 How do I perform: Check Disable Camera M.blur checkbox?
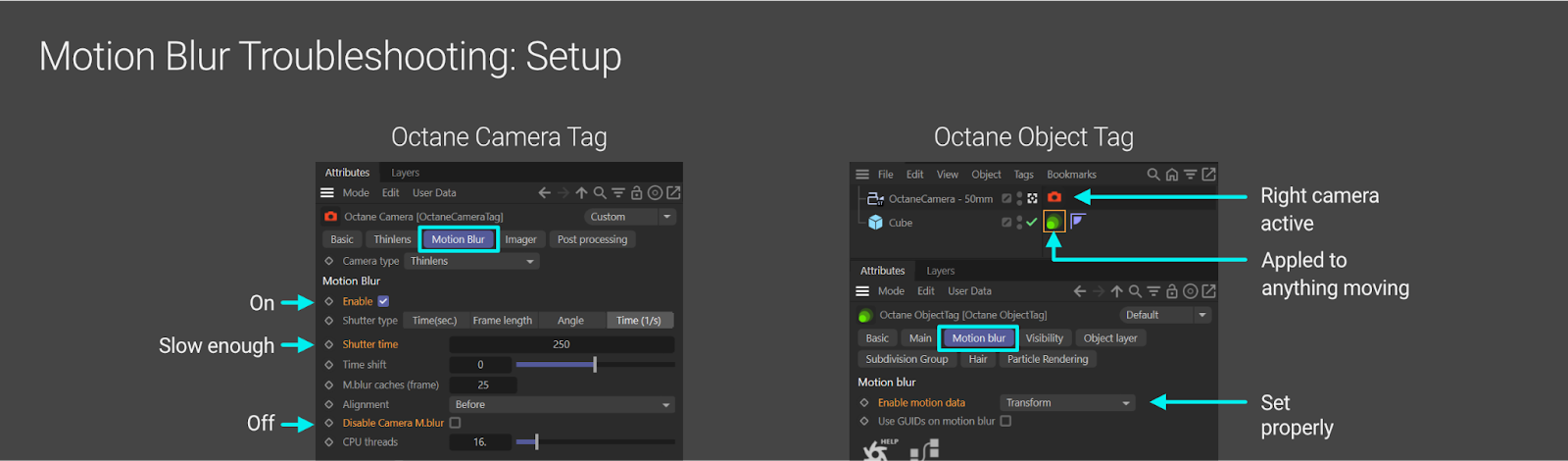pyautogui.click(x=455, y=423)
